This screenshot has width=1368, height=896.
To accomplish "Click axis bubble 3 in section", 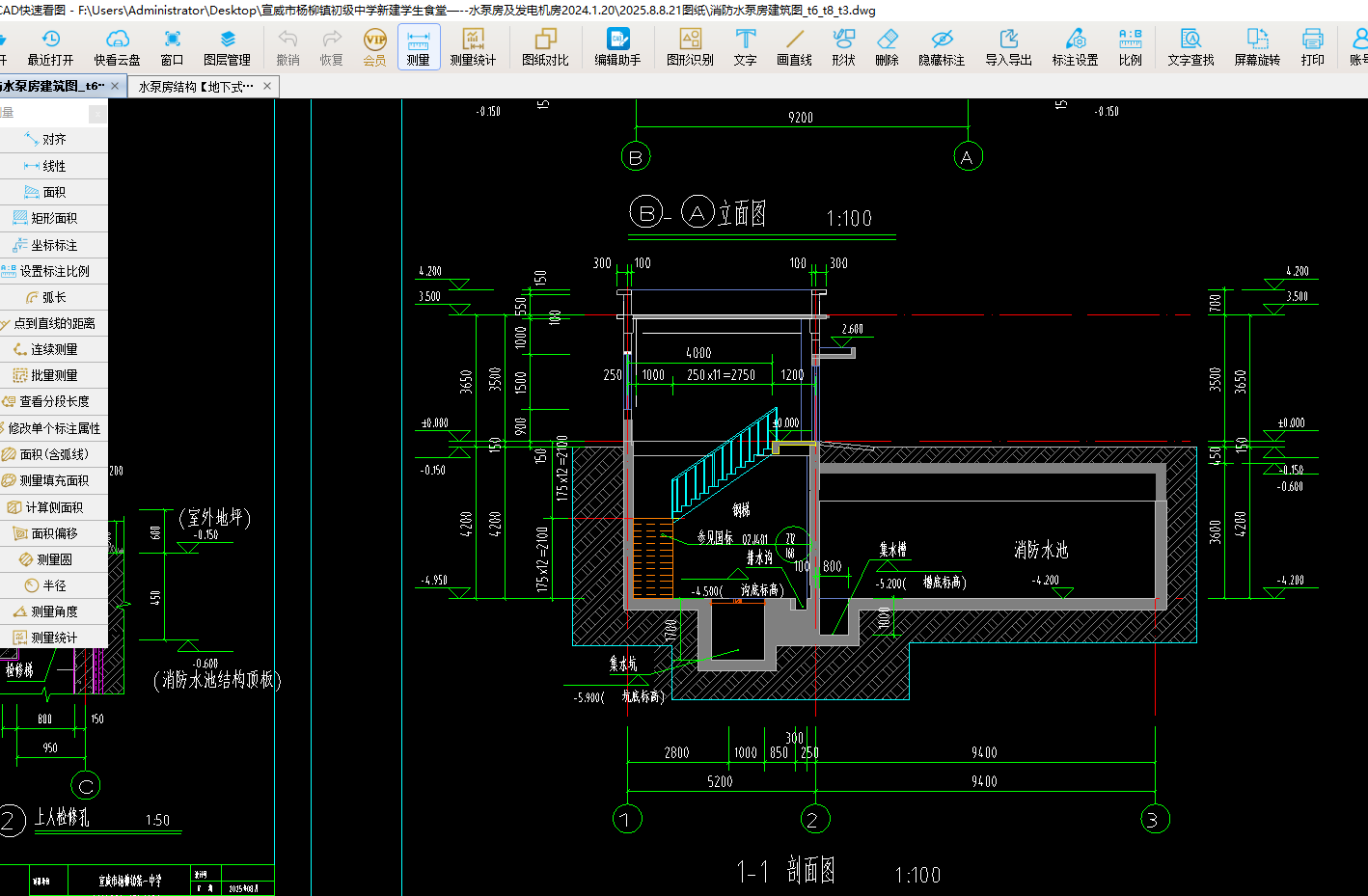I will [x=1155, y=820].
